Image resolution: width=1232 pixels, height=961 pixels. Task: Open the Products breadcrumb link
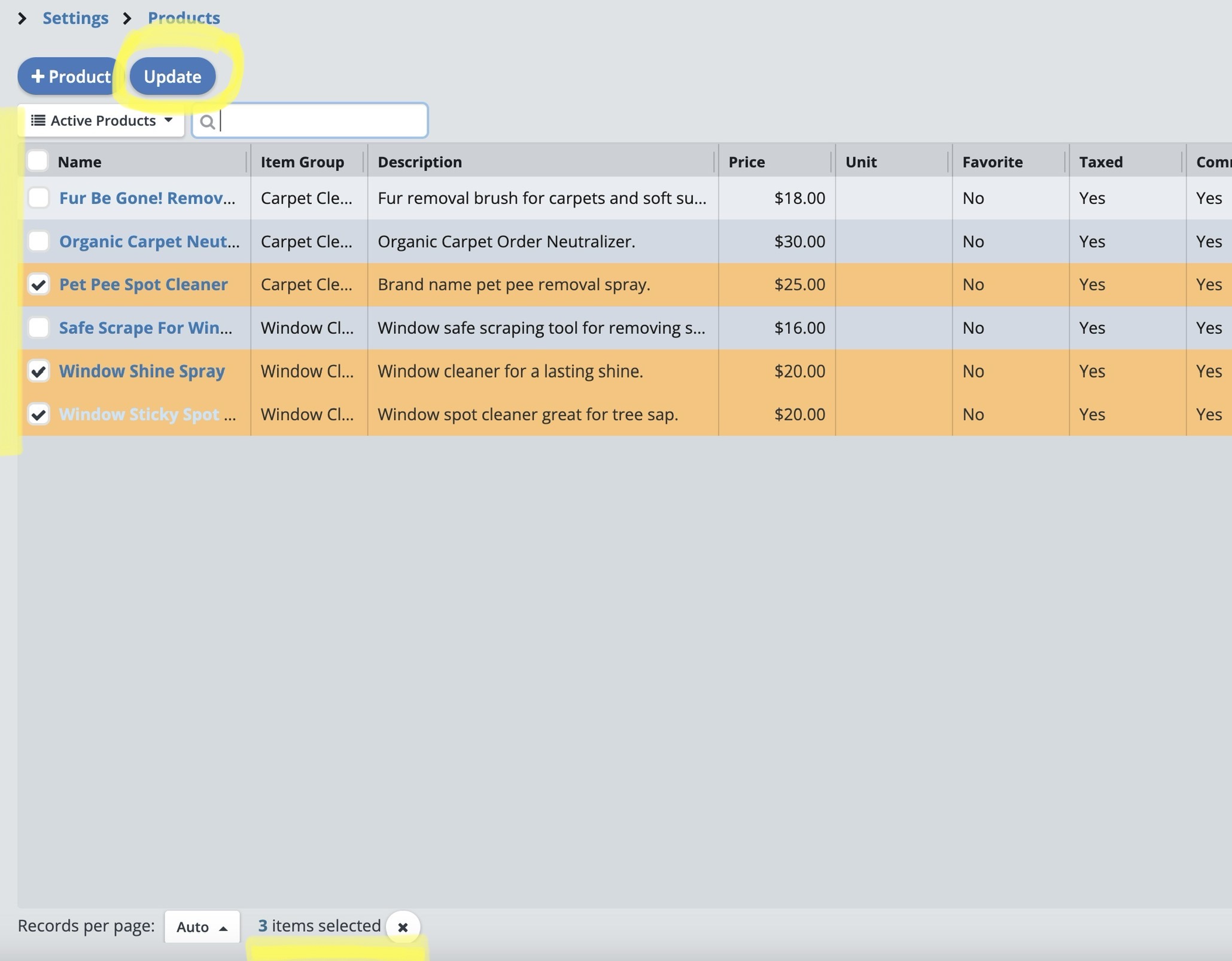[x=184, y=18]
